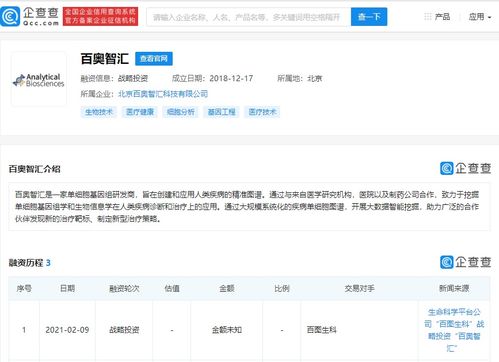499x362 pixels.
Task: Select the 医疗技术 tag
Action: pyautogui.click(x=262, y=112)
